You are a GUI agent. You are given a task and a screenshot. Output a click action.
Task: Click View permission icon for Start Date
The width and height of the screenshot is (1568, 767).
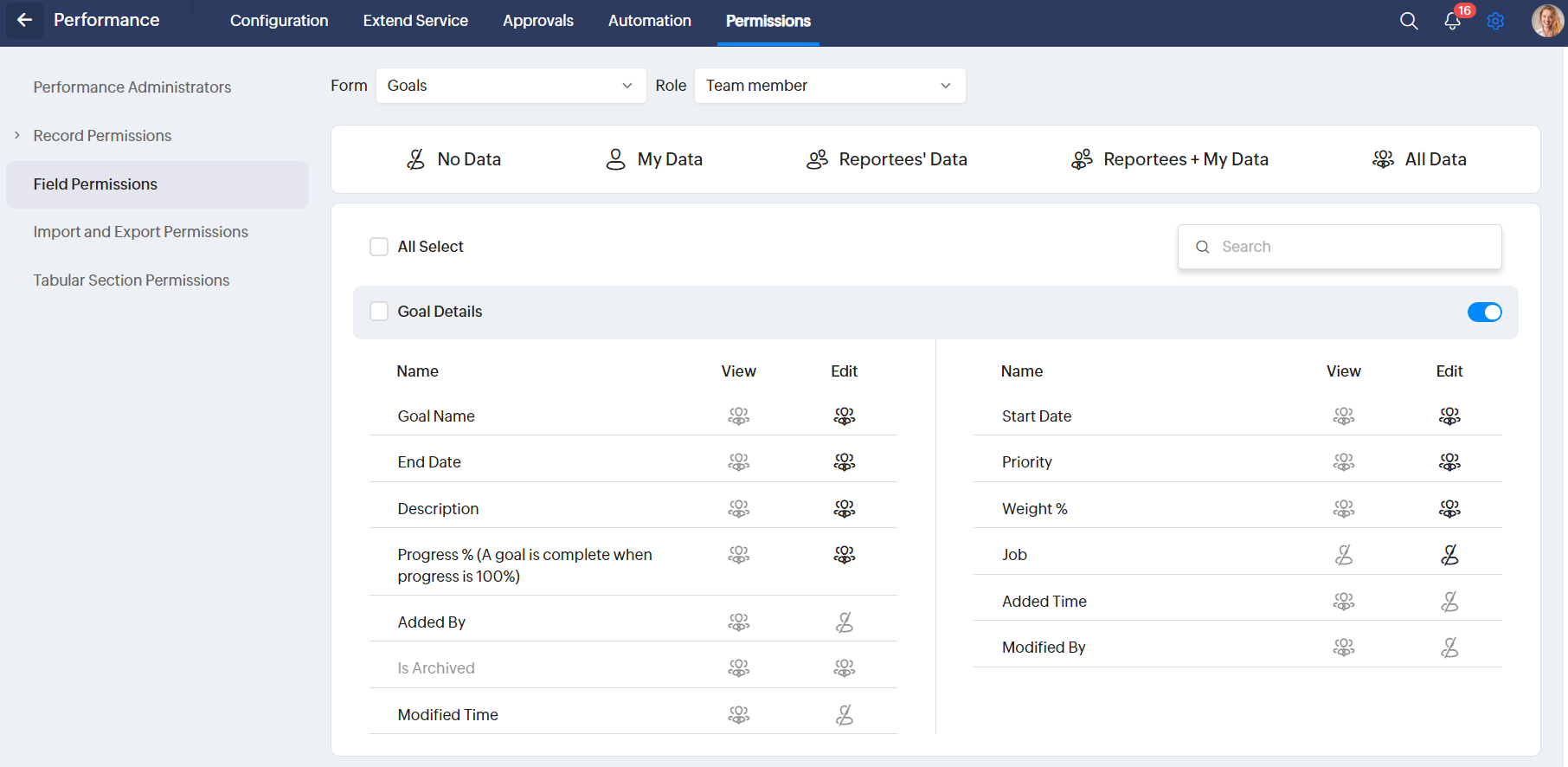(1343, 416)
